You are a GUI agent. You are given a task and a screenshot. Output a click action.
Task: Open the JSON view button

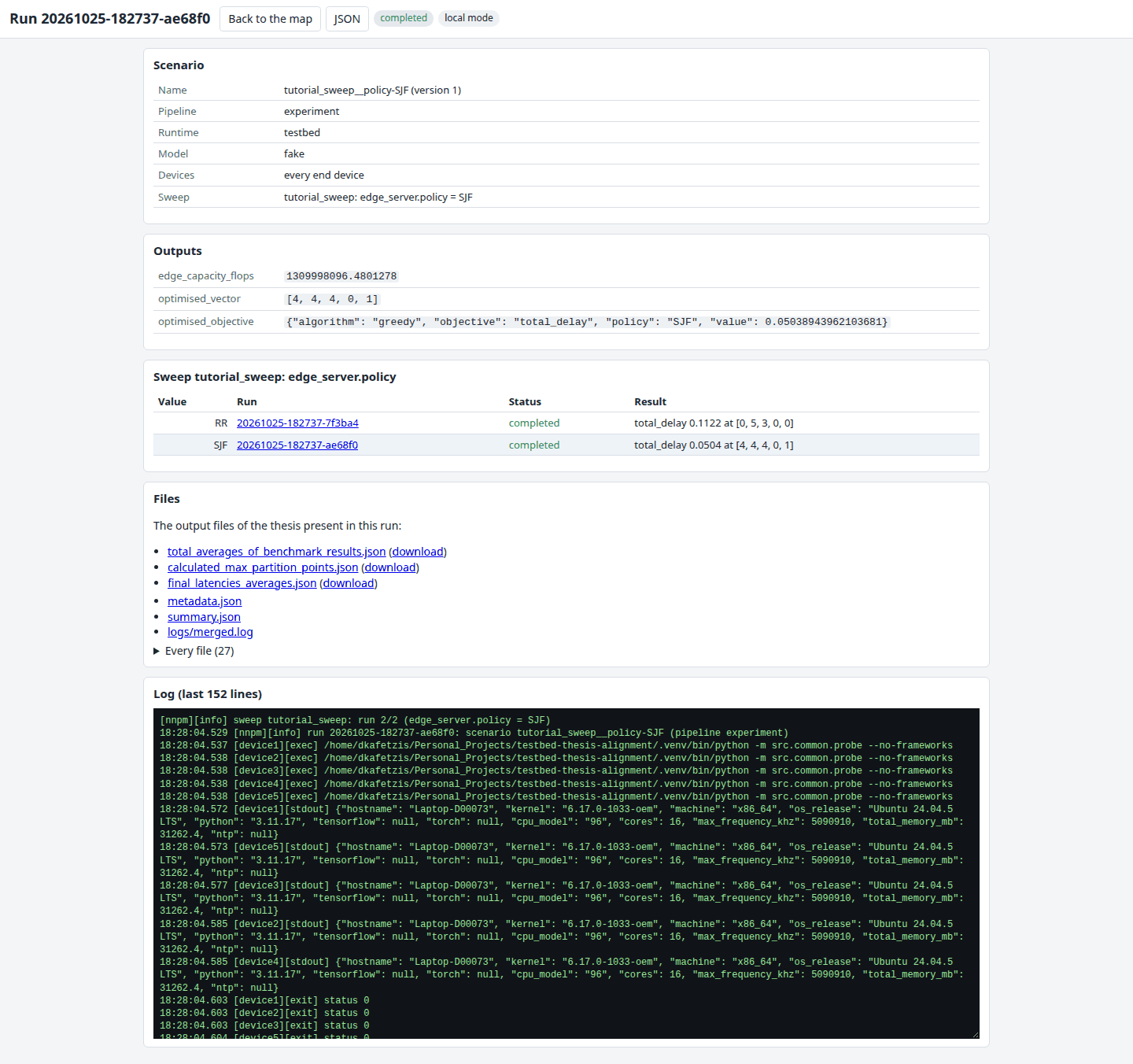pos(347,19)
